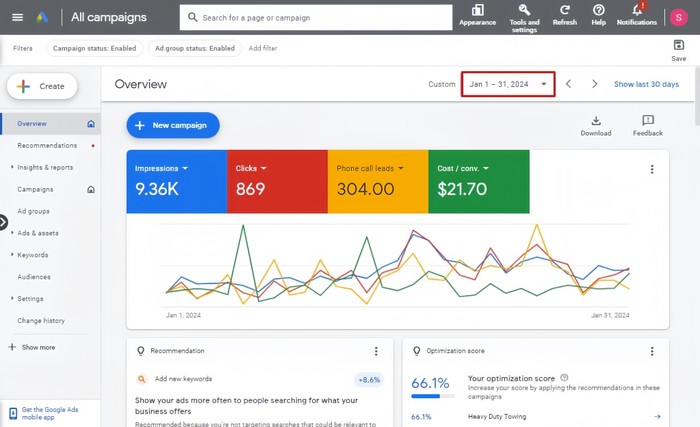Go to the previous date range arrow
Screen dimensions: 700x427
click(x=568, y=84)
